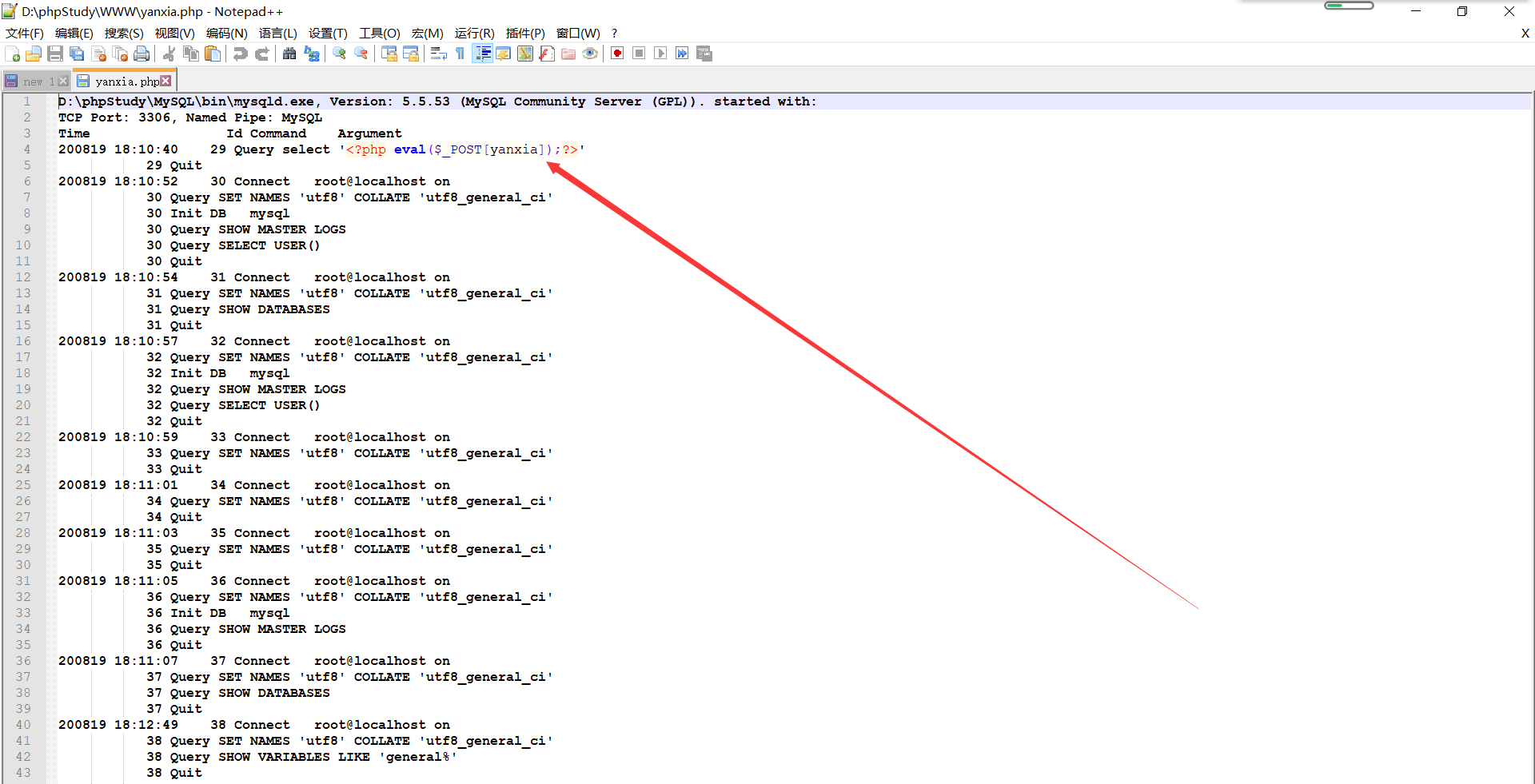Open the 窗口(W) menu
This screenshot has width=1535, height=784.
coord(578,33)
